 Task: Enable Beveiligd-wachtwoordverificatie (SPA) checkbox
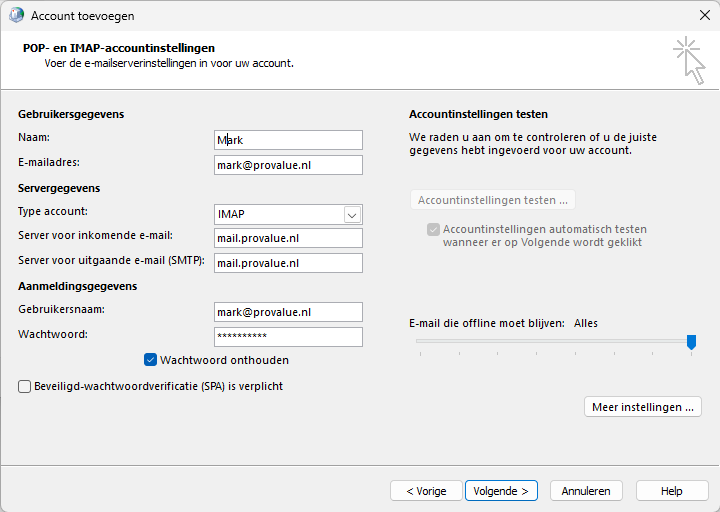(x=24, y=387)
